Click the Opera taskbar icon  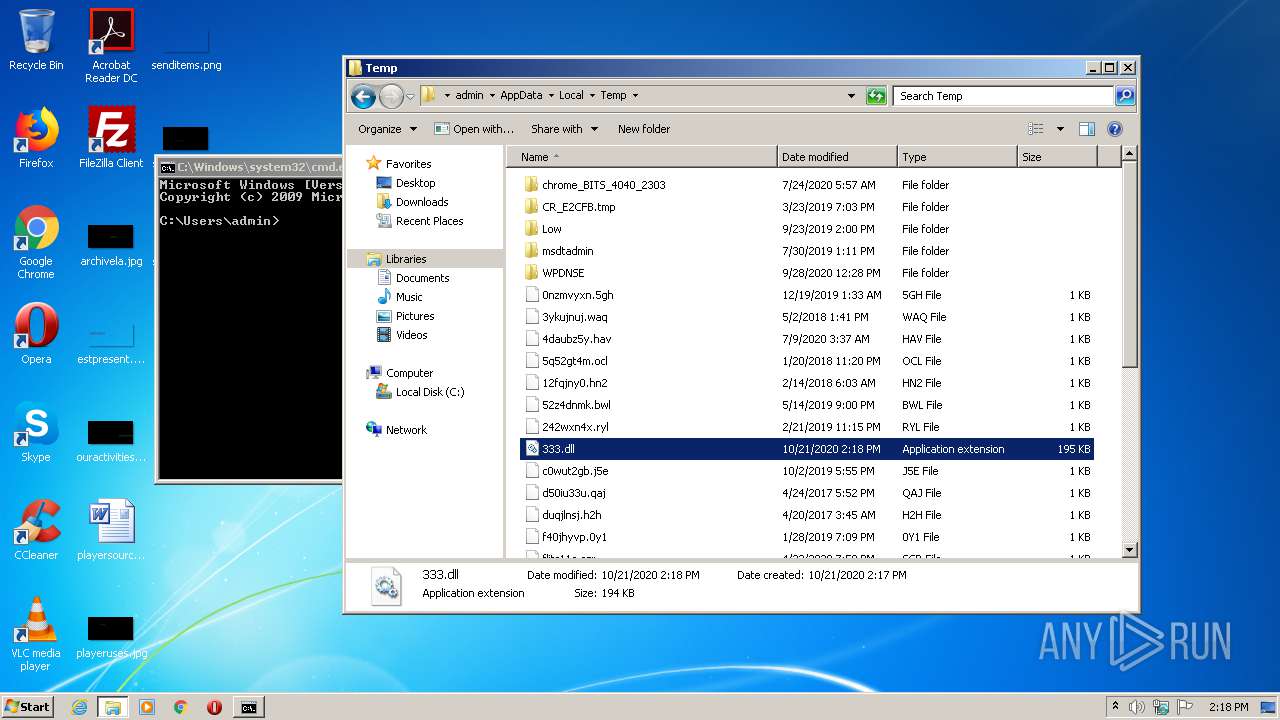(x=214, y=707)
